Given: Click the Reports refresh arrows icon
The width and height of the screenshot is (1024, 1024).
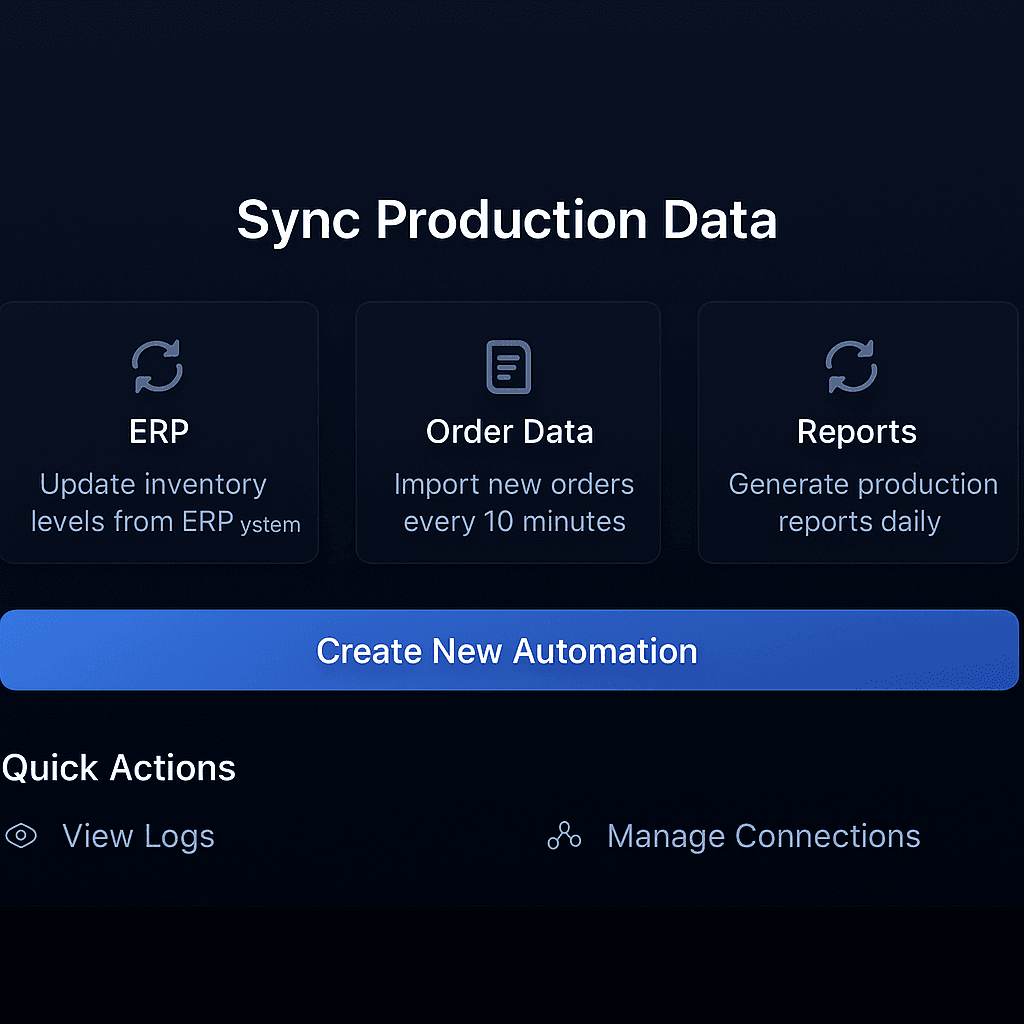Looking at the screenshot, I should pos(851,366).
